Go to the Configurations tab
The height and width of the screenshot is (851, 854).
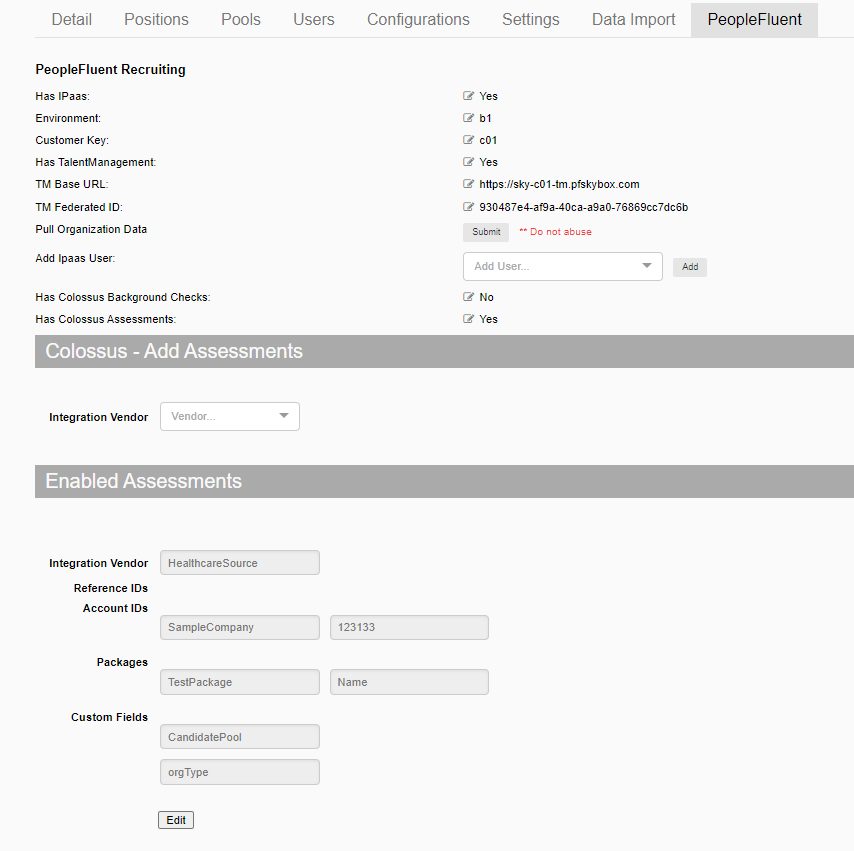click(x=418, y=20)
